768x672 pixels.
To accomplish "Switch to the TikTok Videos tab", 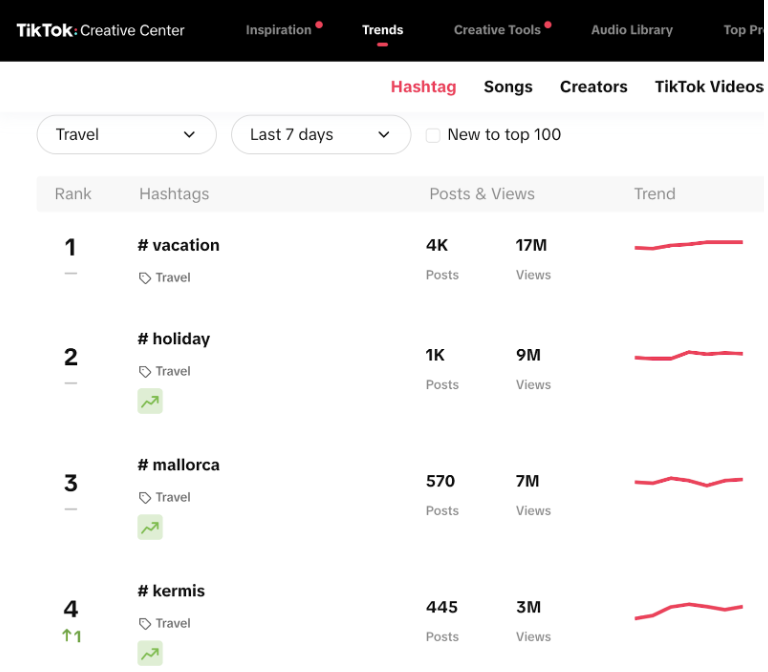I will tap(709, 87).
